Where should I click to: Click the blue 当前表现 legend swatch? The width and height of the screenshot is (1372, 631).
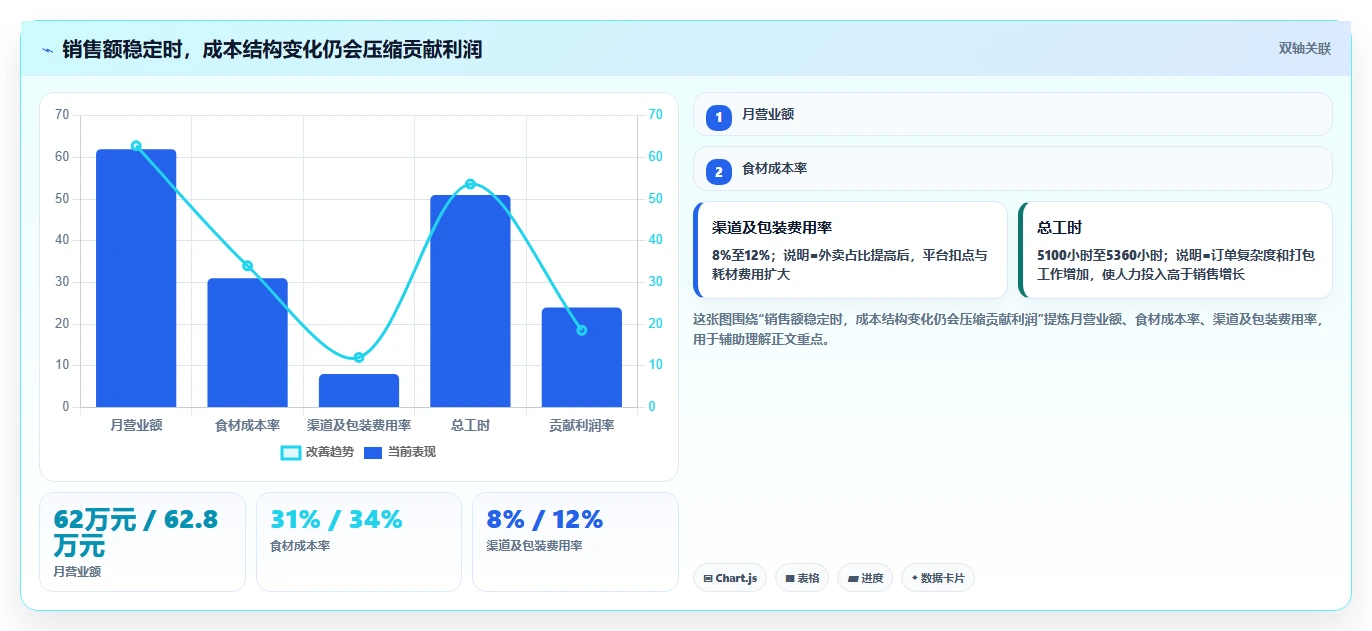coord(373,453)
